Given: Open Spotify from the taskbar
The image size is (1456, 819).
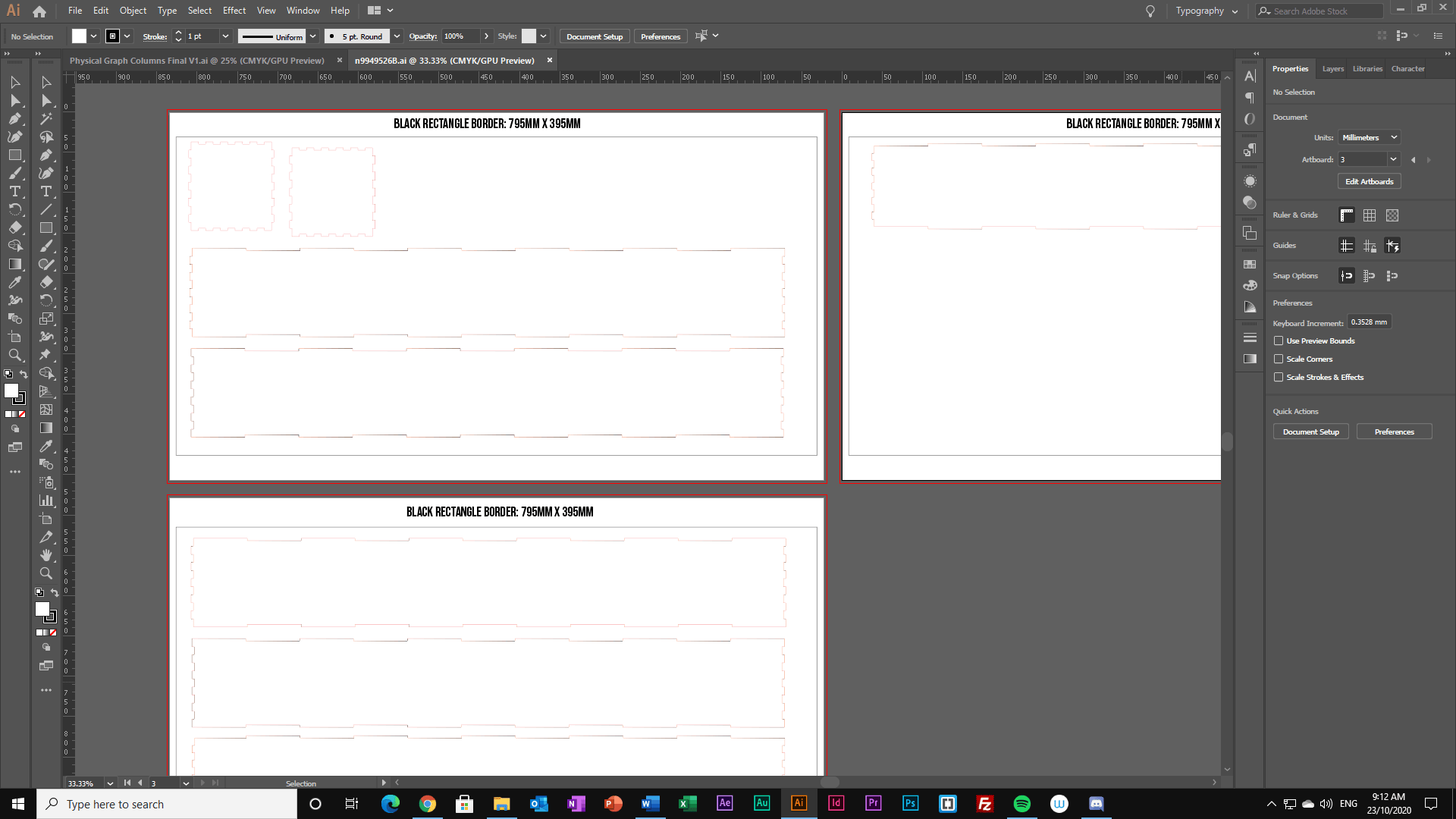Looking at the screenshot, I should (1022, 804).
